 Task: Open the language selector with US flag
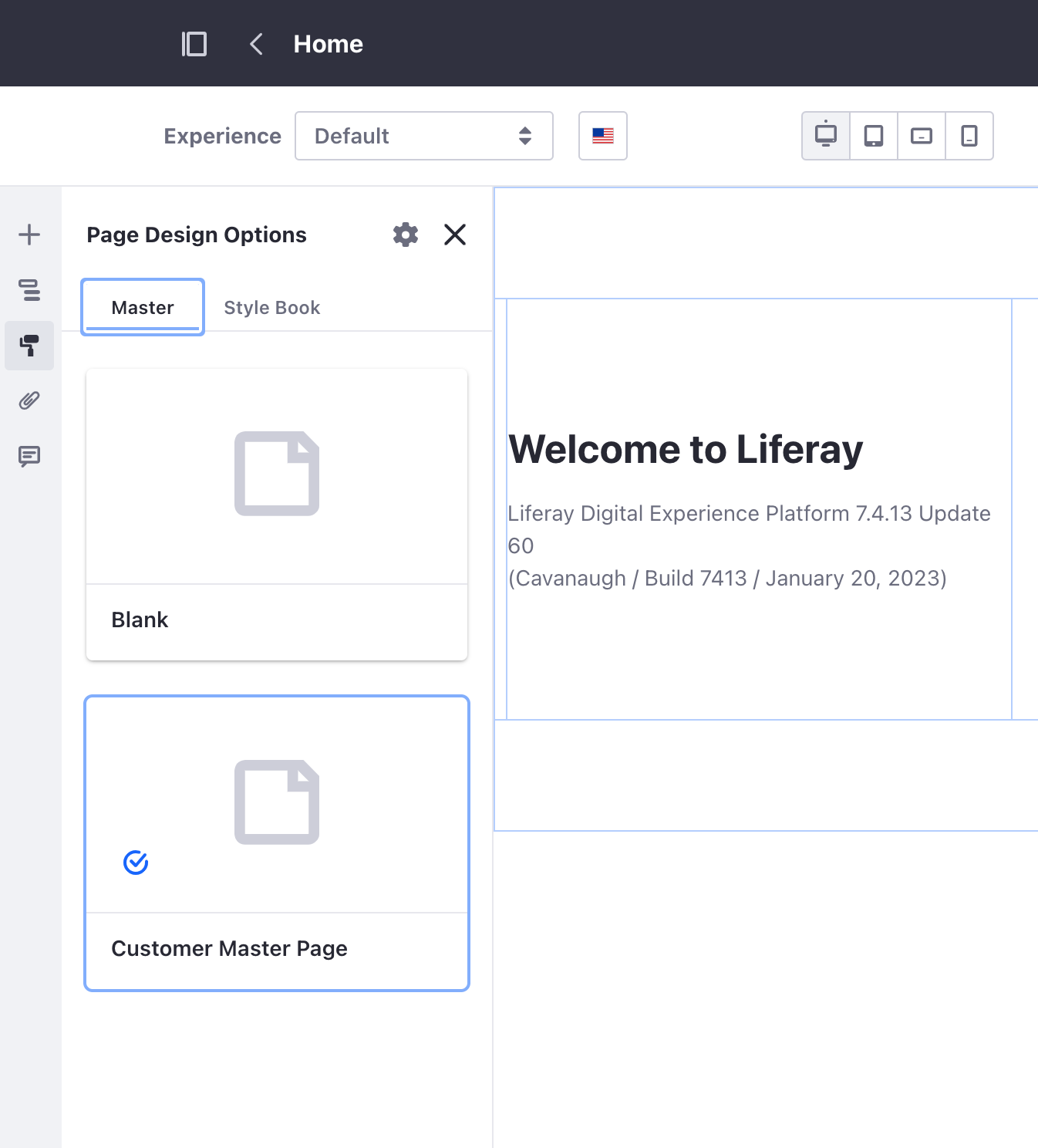(x=603, y=136)
